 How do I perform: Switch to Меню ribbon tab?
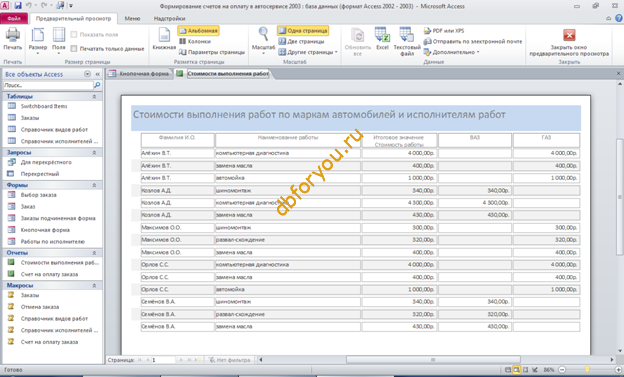coord(132,19)
